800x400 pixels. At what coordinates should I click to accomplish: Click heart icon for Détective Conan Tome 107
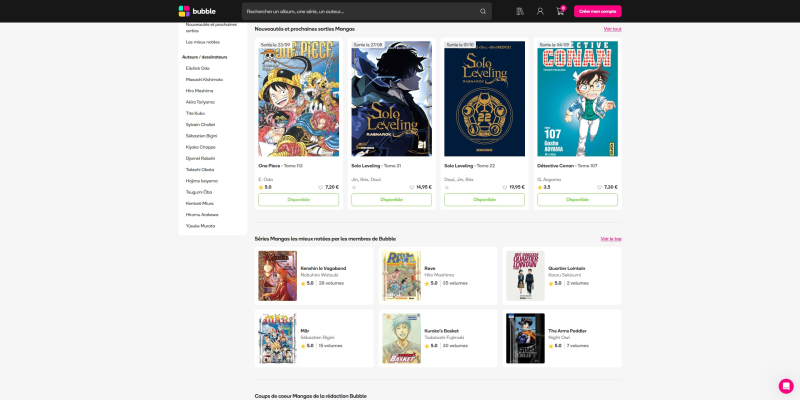tap(599, 187)
